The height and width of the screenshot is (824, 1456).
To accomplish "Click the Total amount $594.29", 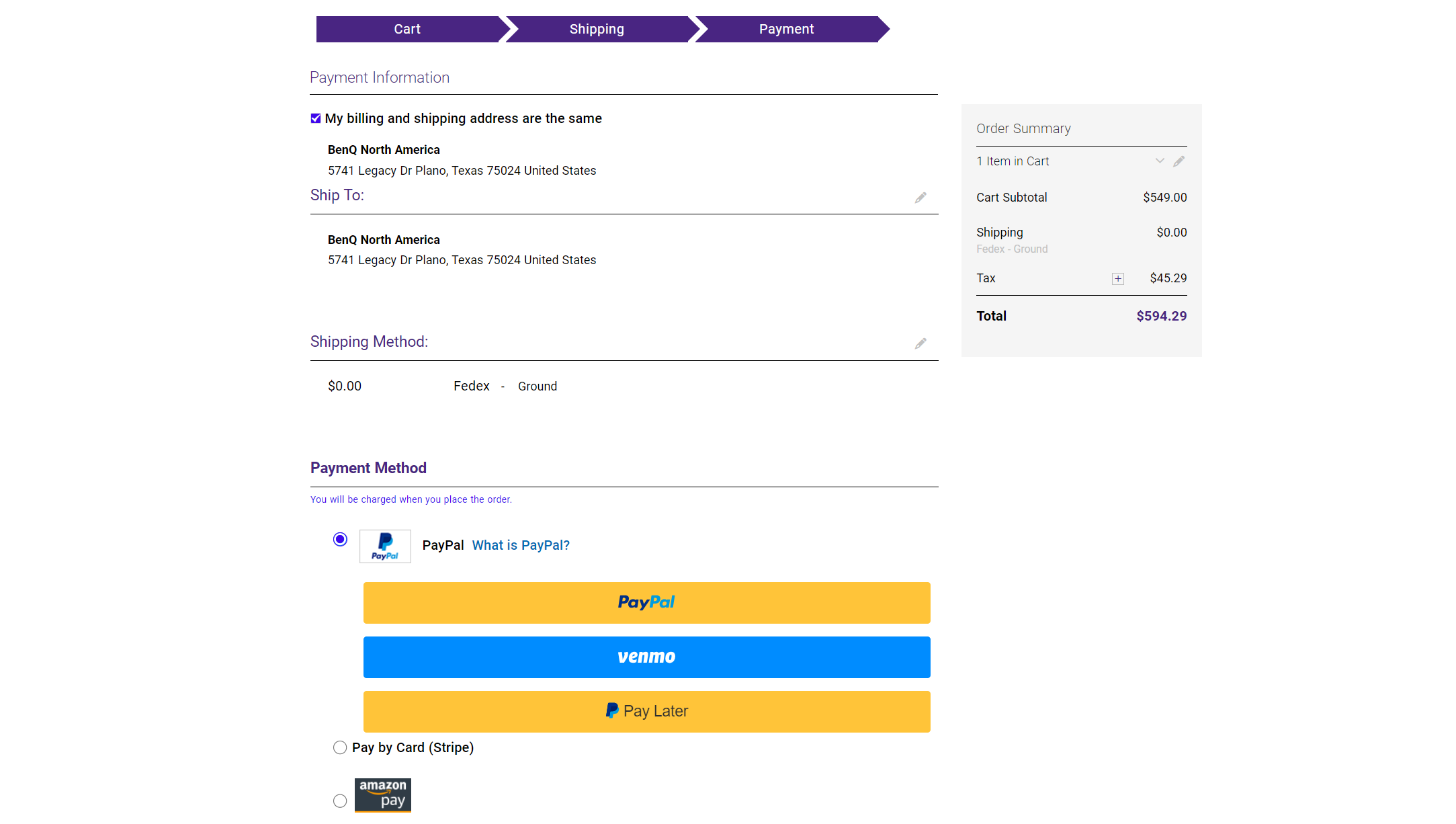I will coord(1161,316).
